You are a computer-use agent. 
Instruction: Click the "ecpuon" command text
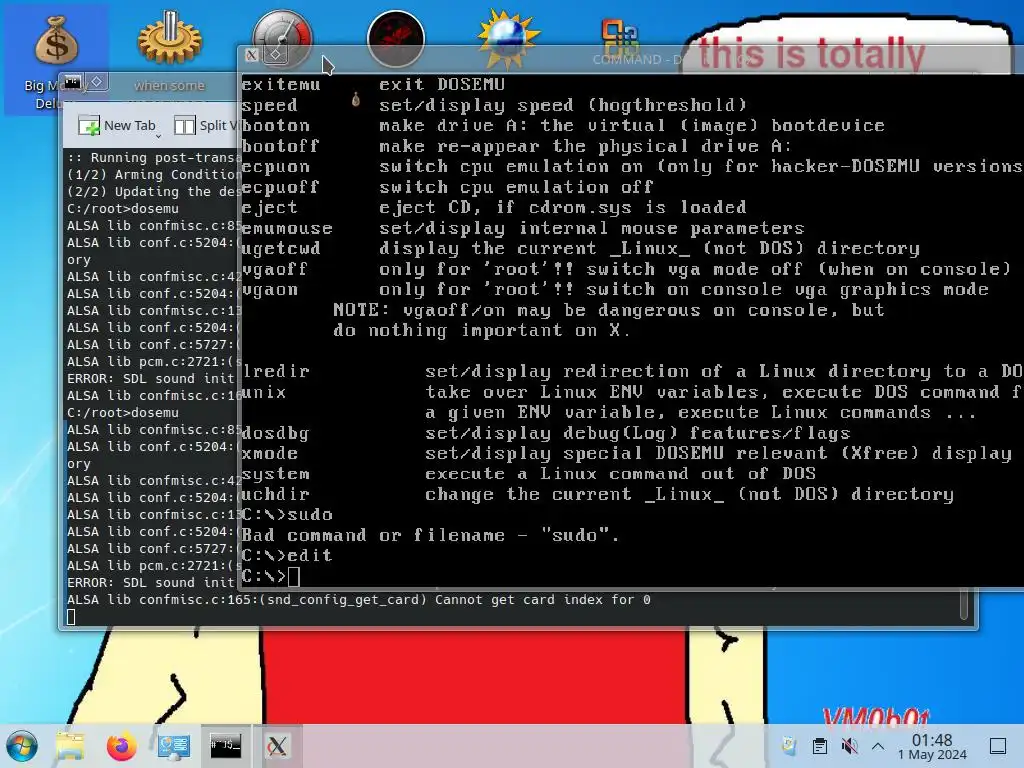point(275,167)
